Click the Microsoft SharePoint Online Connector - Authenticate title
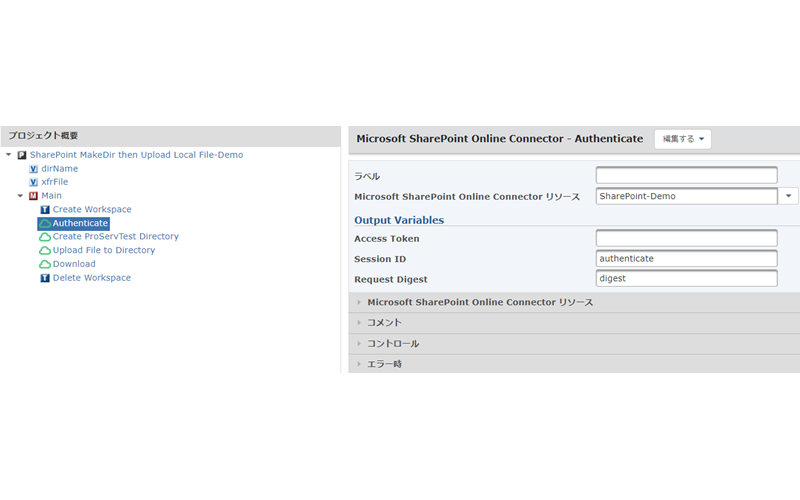 click(x=499, y=139)
